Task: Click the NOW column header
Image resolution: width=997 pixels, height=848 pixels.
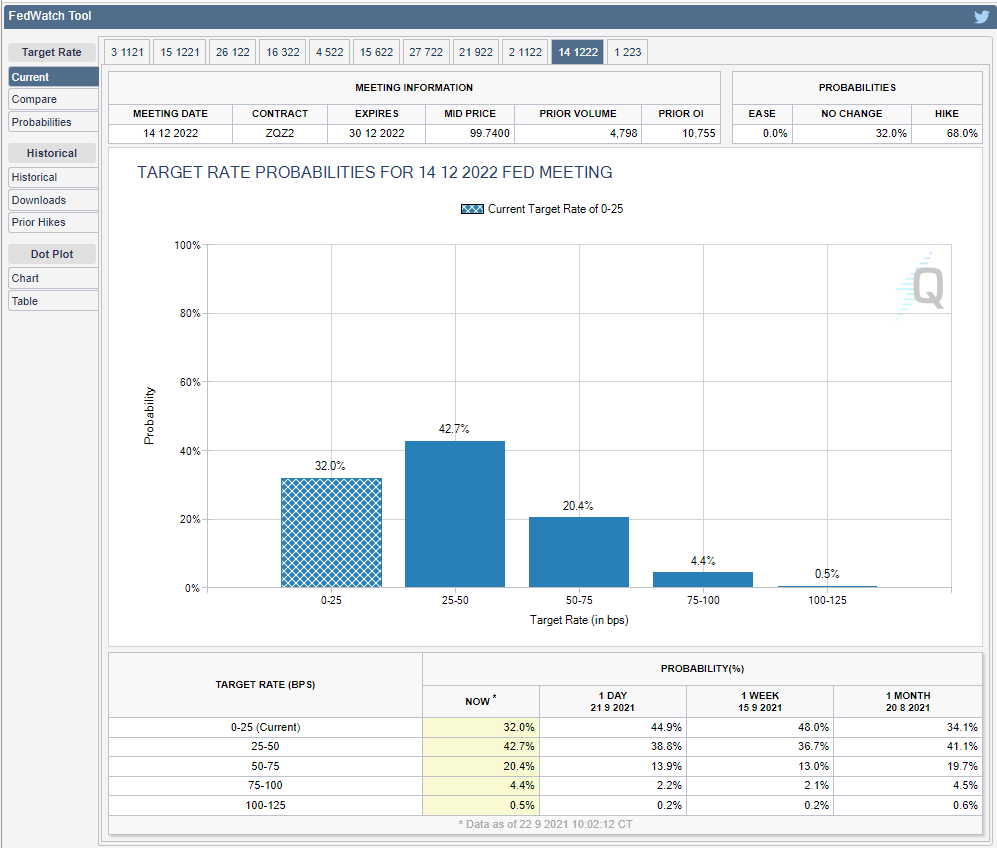Action: 481,701
